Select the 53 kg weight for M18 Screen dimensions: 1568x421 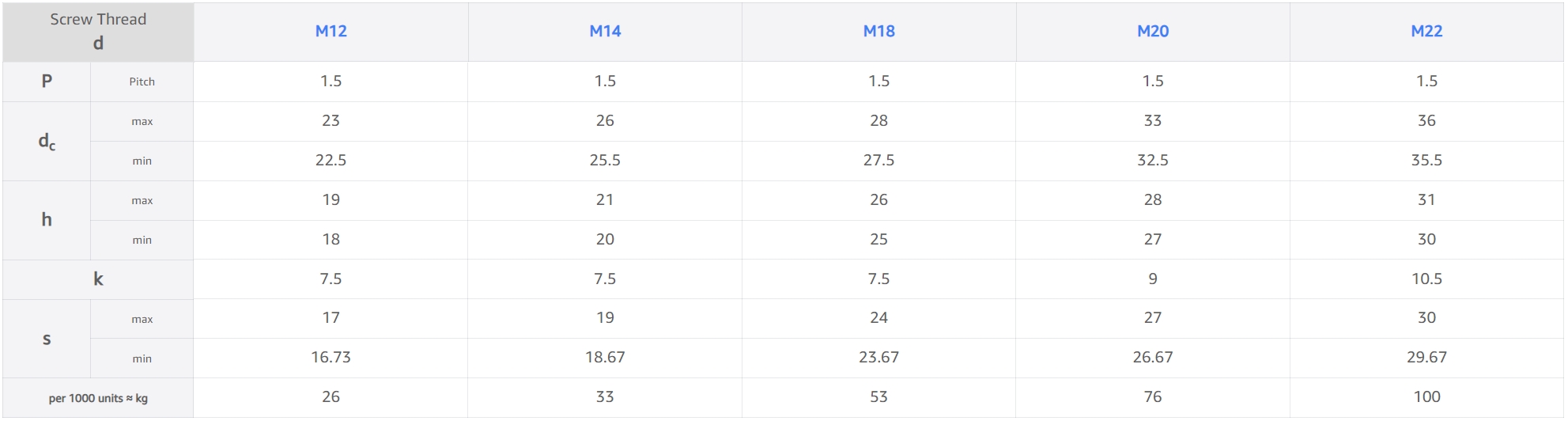[x=878, y=397]
